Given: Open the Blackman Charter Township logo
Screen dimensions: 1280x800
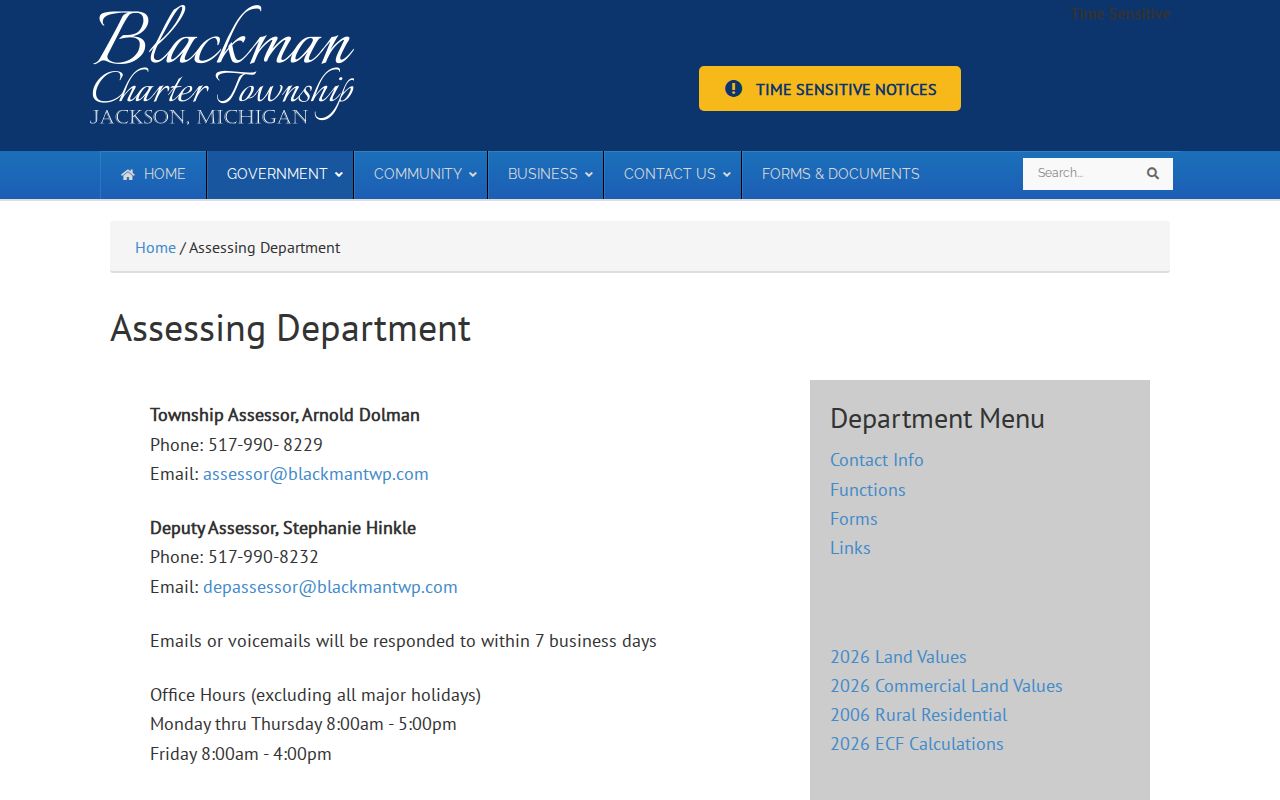Looking at the screenshot, I should [222, 66].
